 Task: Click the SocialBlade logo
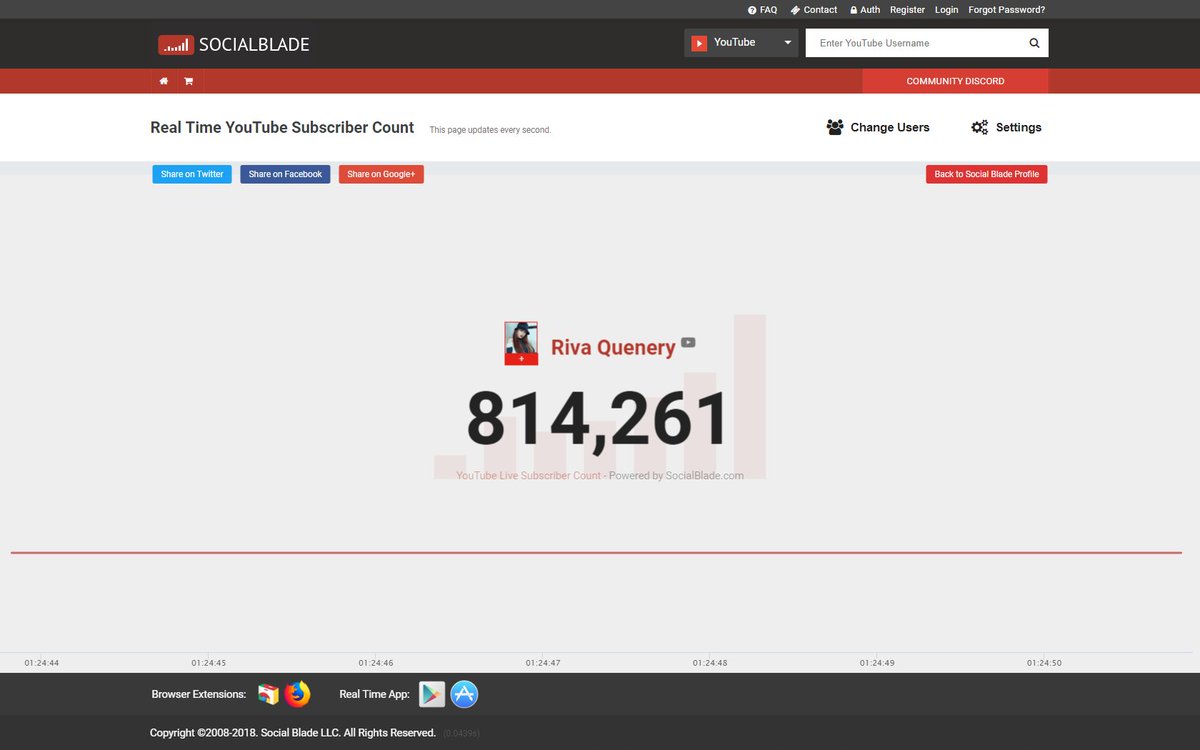[234, 44]
